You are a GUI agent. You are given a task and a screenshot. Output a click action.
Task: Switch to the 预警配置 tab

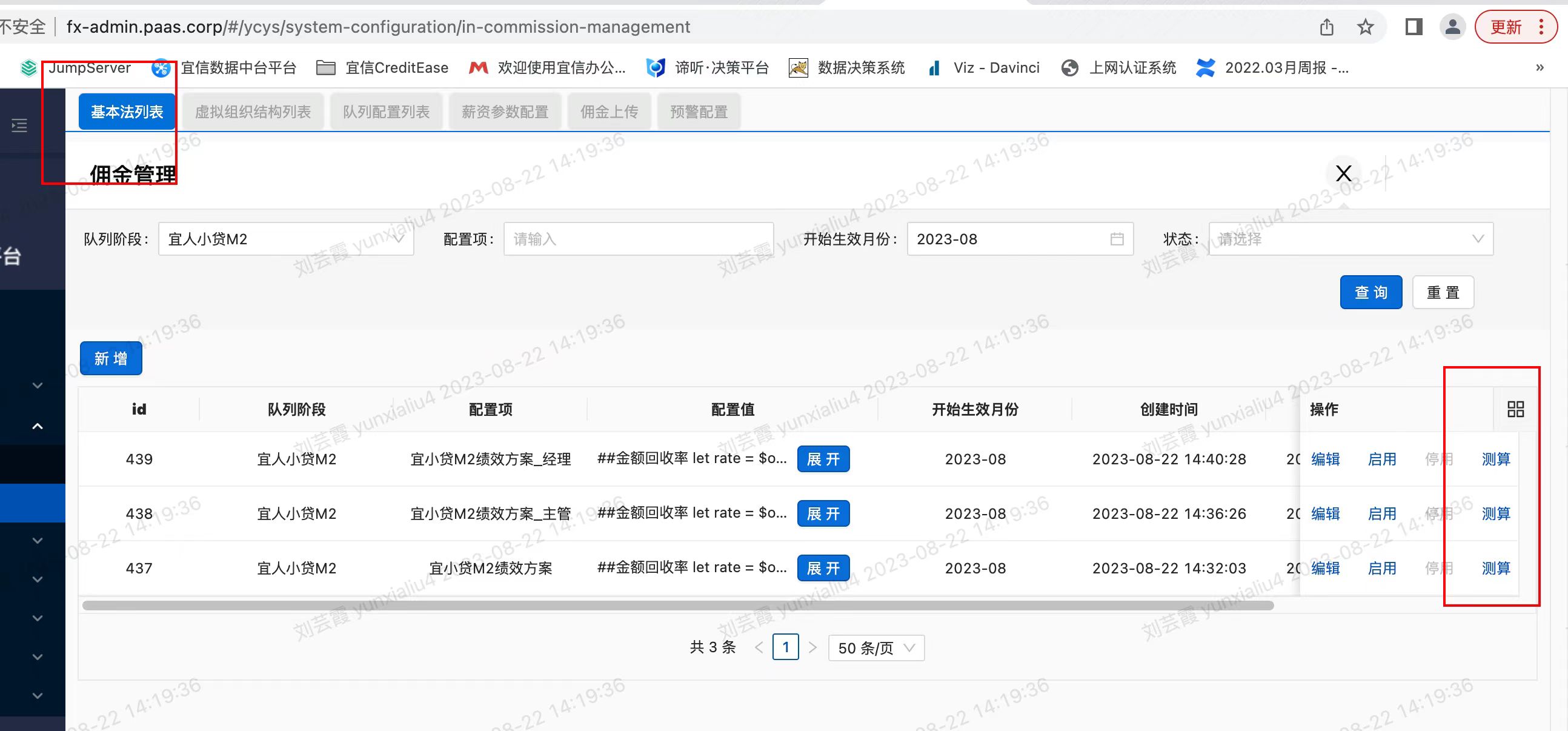699,112
